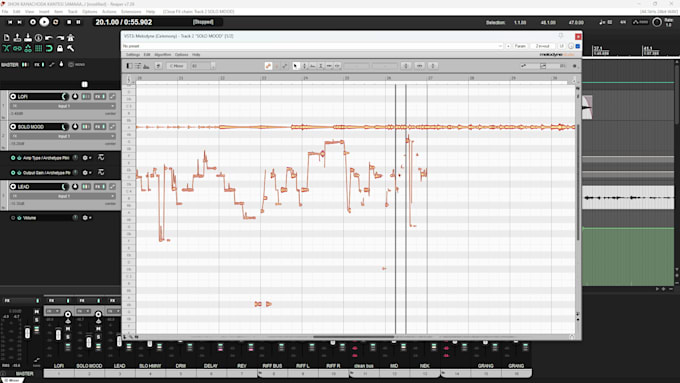This screenshot has width=680, height=383.
Task: Open LEAD track Input 1 dropdown
Action: pyautogui.click(x=64, y=196)
